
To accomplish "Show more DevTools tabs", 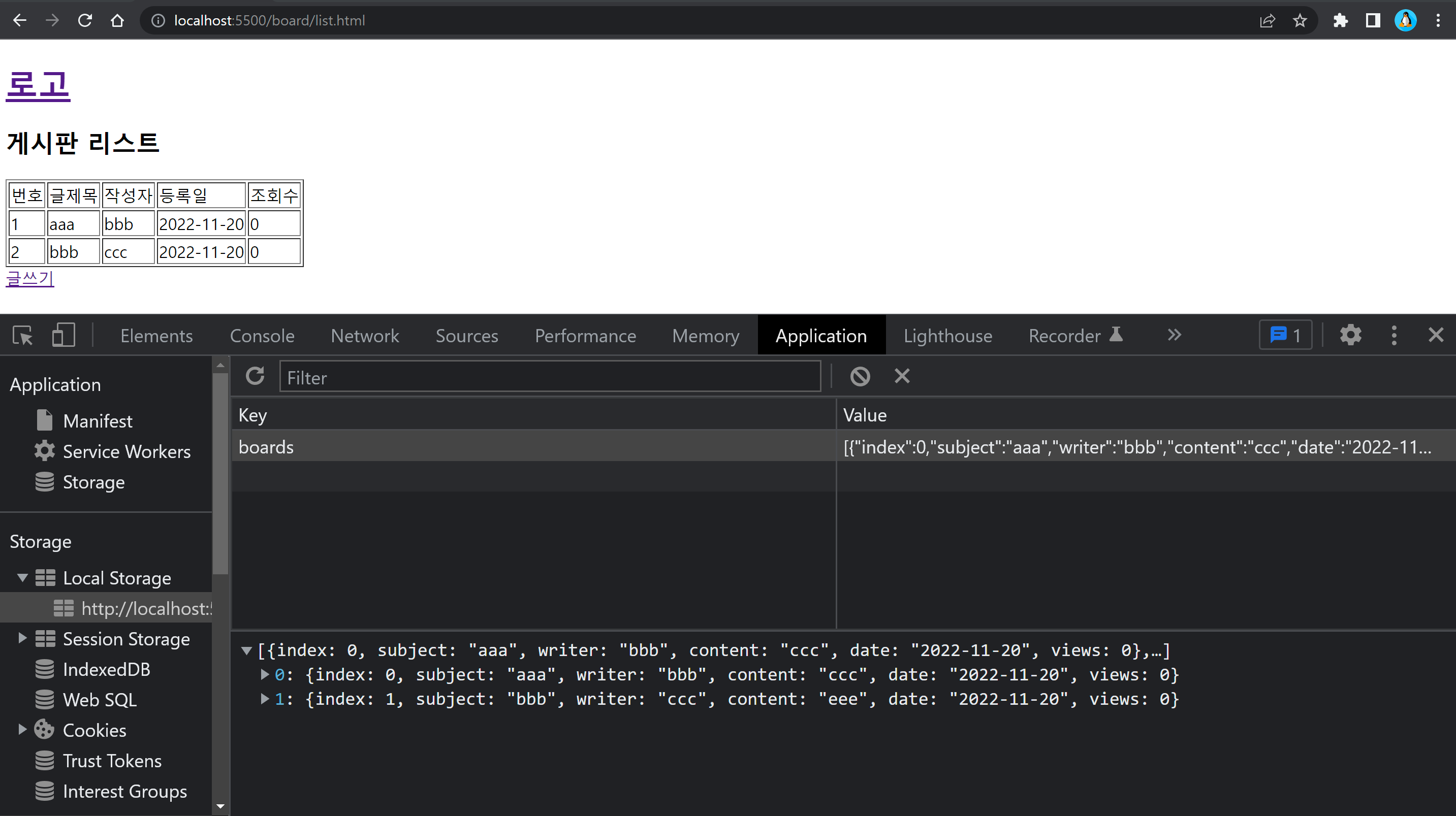I will (1175, 335).
